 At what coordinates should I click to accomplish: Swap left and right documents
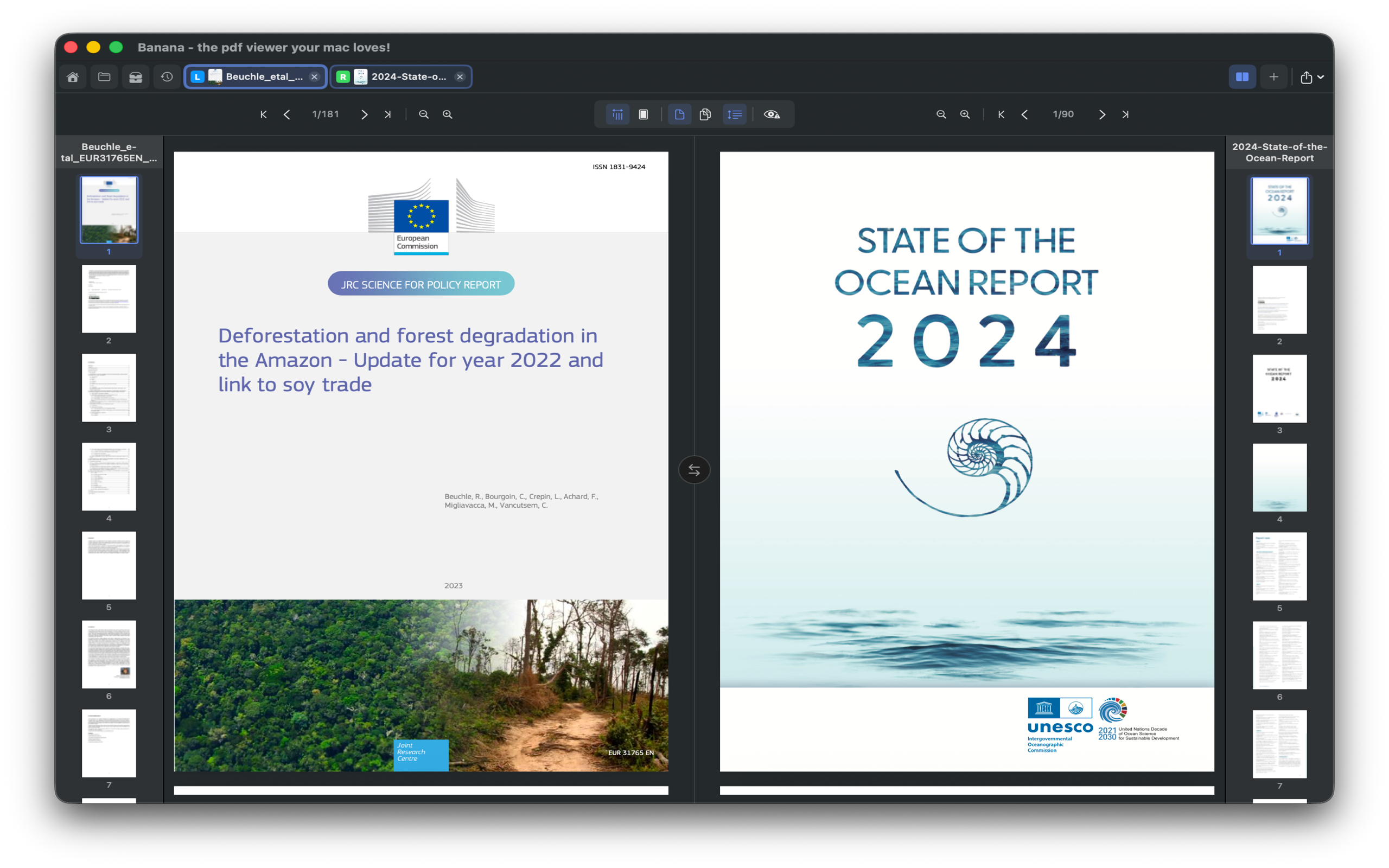694,470
